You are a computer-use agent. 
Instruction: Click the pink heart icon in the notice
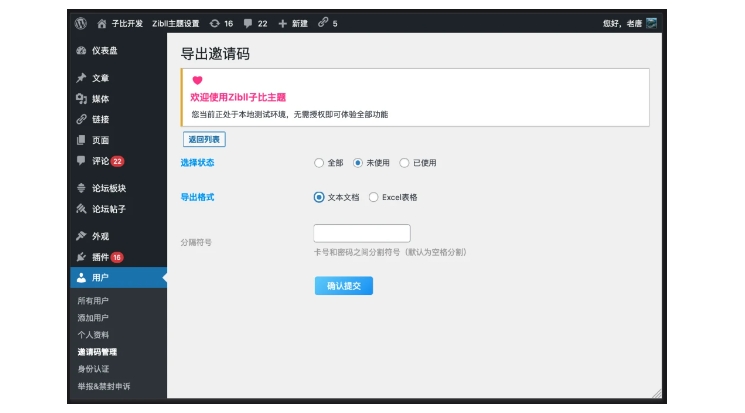click(x=197, y=80)
